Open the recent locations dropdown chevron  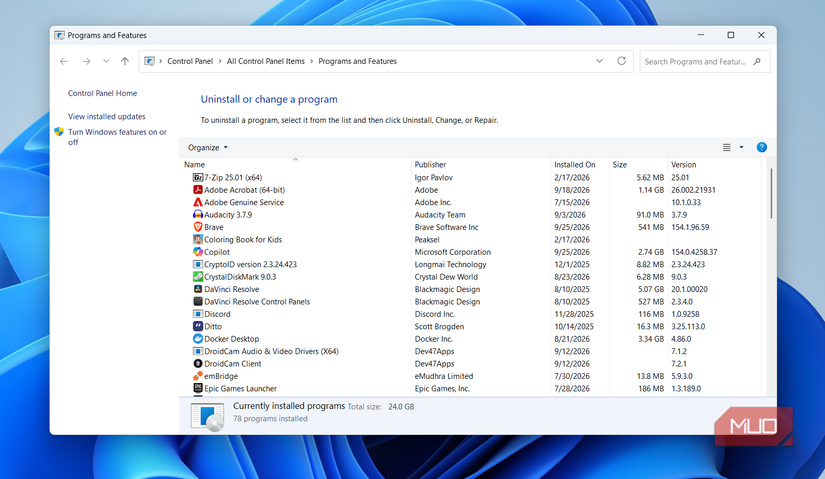(106, 62)
